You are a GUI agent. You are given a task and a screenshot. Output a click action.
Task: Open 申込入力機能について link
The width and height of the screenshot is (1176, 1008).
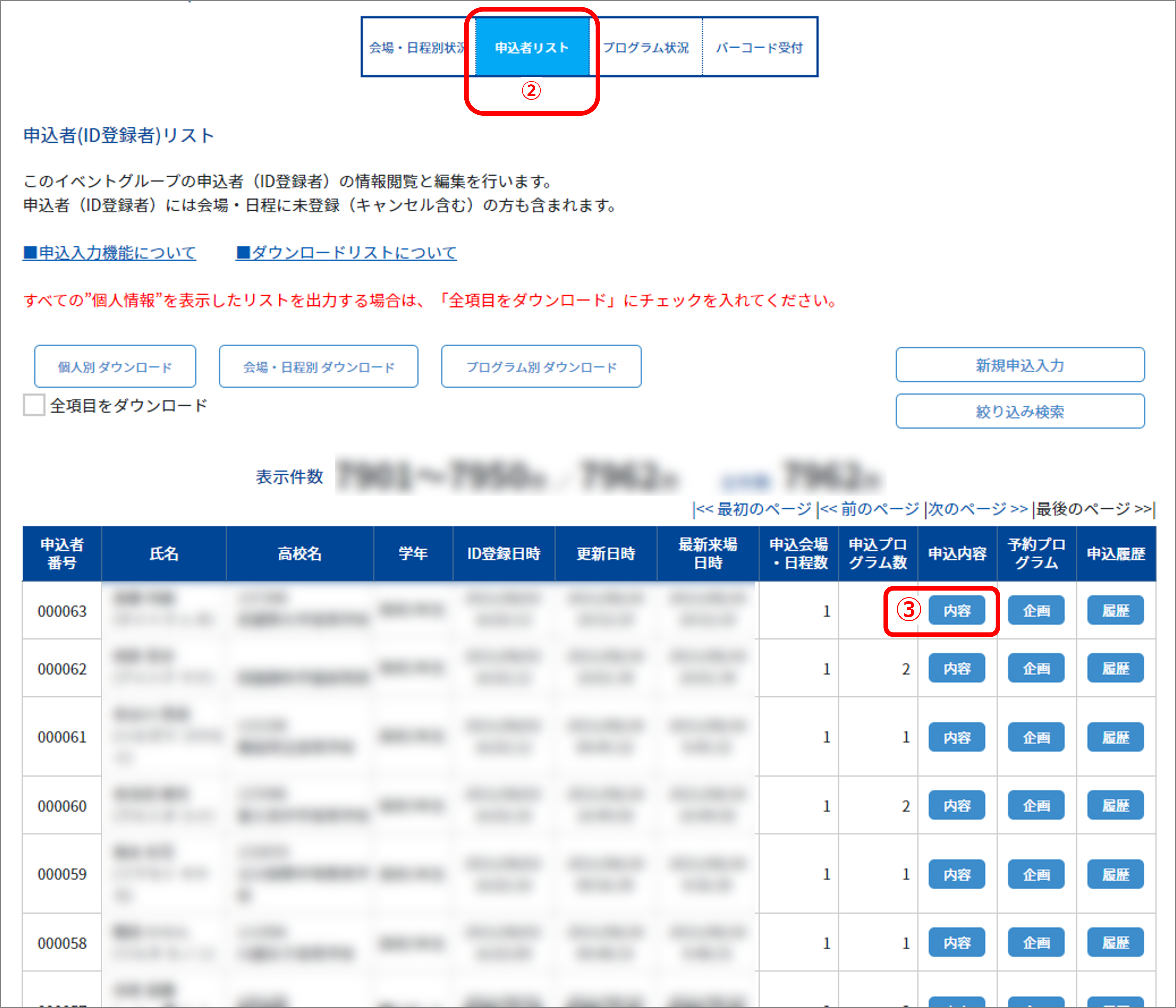(109, 253)
